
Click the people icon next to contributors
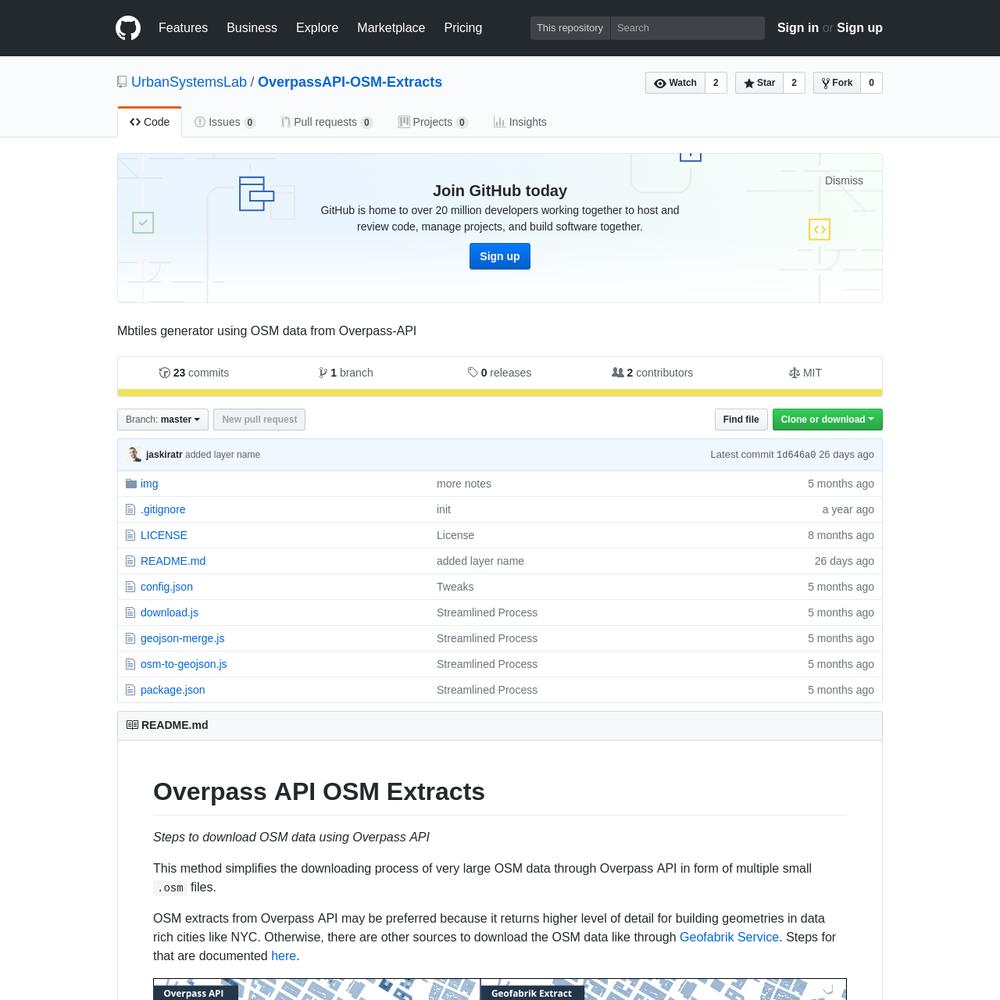coord(617,372)
